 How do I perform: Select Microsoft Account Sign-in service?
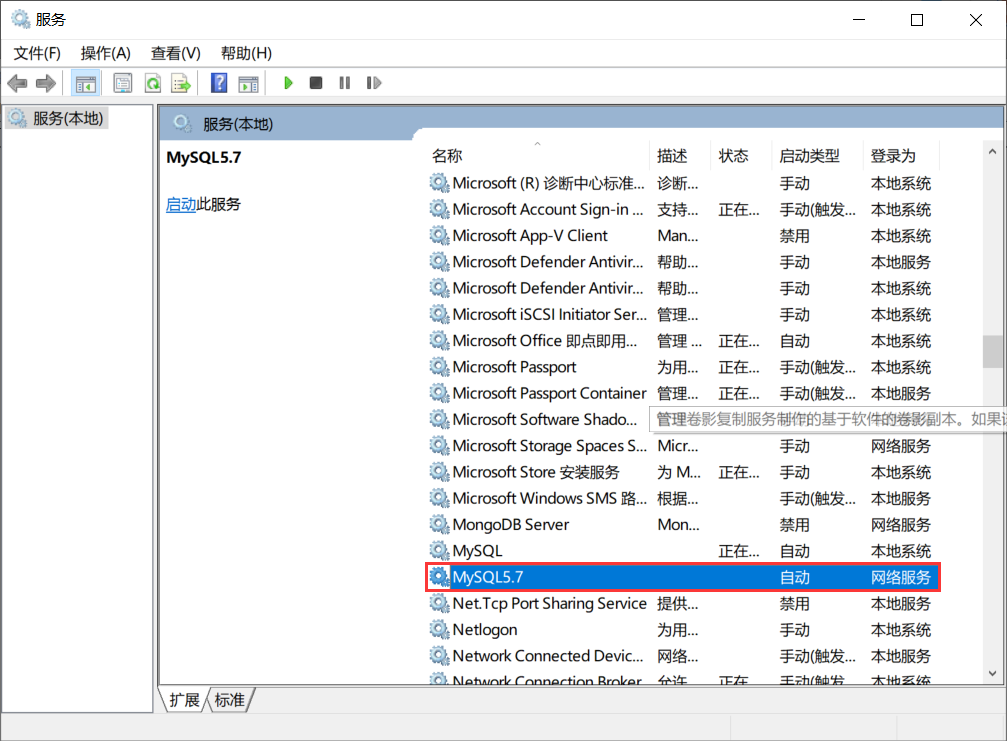coord(683,209)
